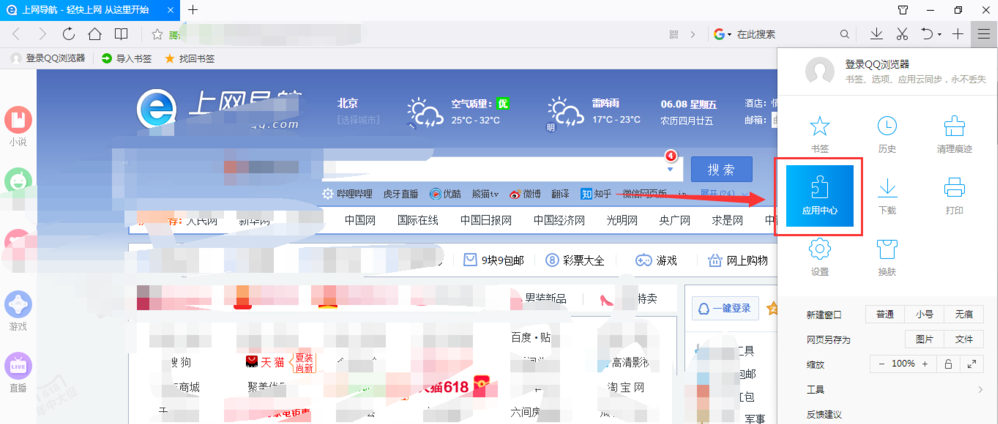Go to home page icon
Image resolution: width=998 pixels, height=424 pixels.
[x=95, y=34]
